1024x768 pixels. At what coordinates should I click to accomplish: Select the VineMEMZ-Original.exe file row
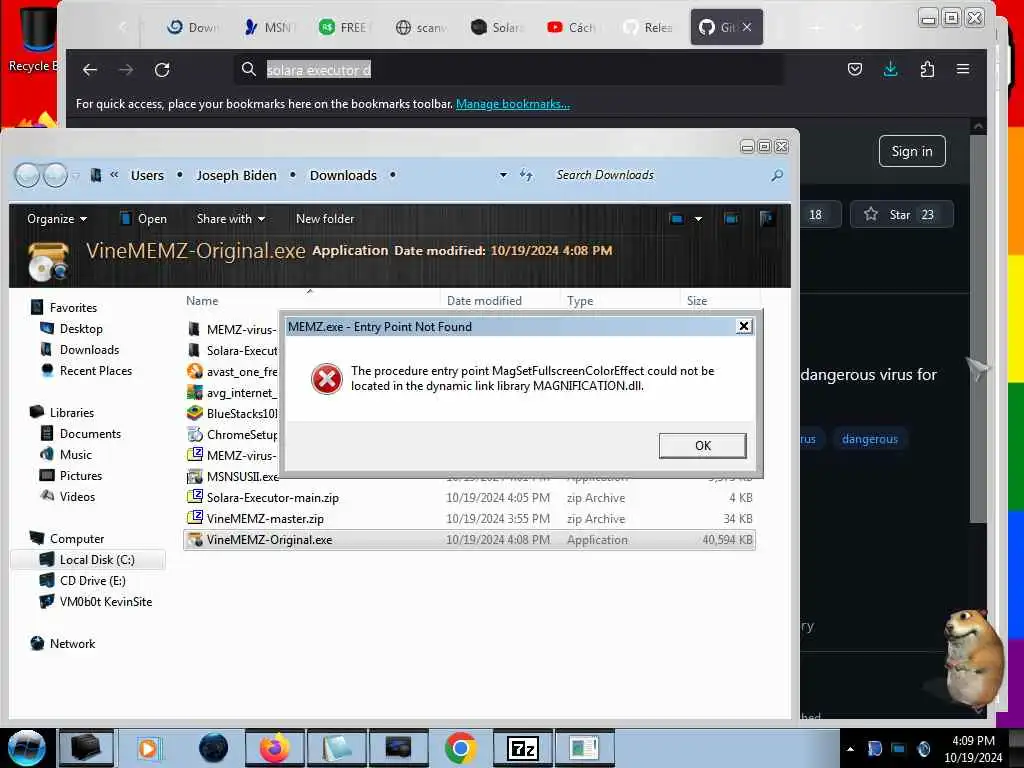pos(470,539)
